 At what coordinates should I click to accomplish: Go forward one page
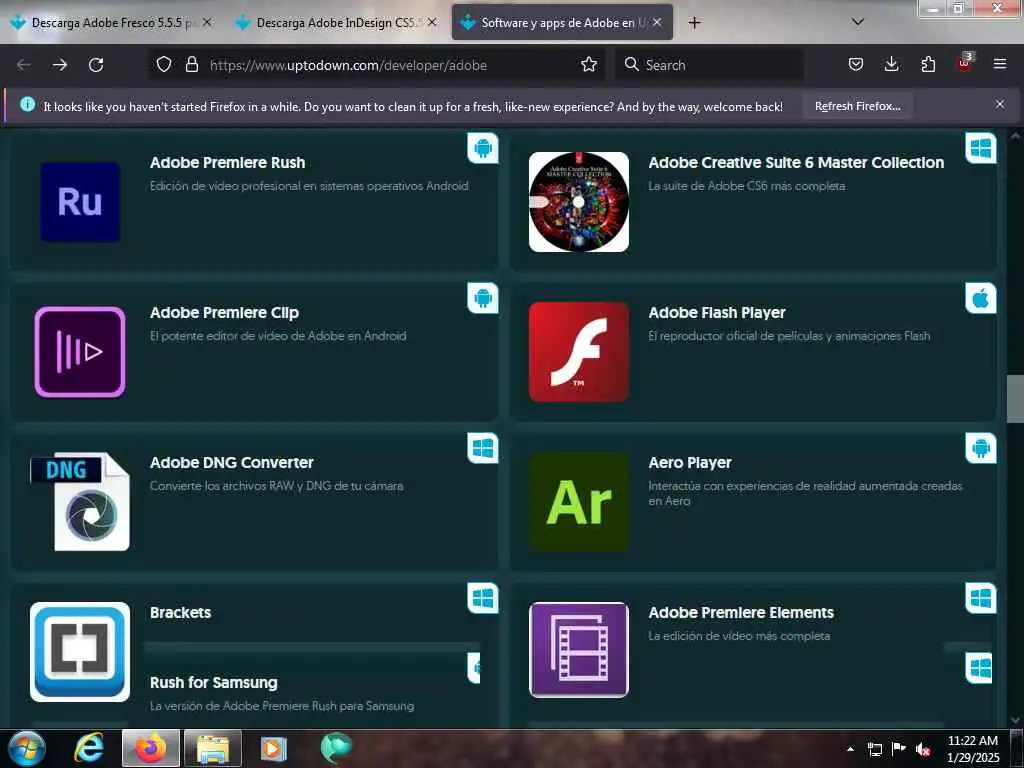60,65
